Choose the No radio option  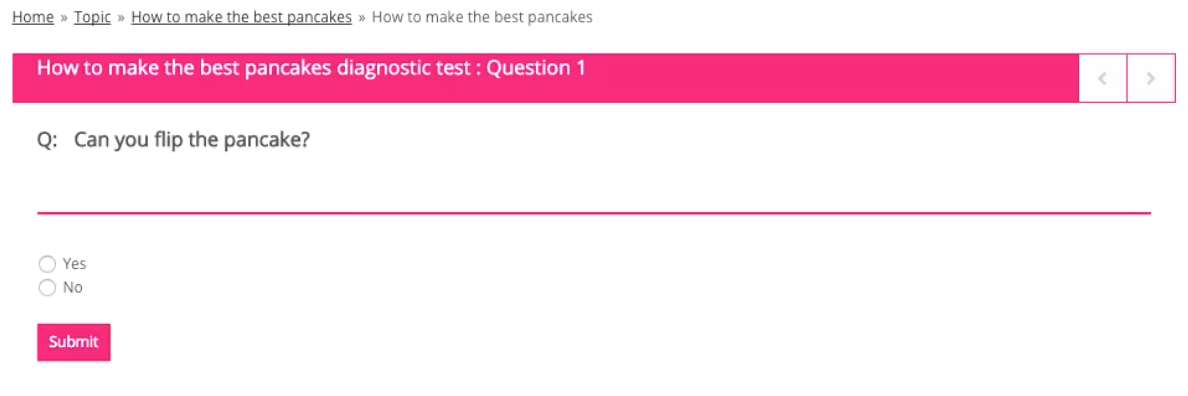pos(47,288)
